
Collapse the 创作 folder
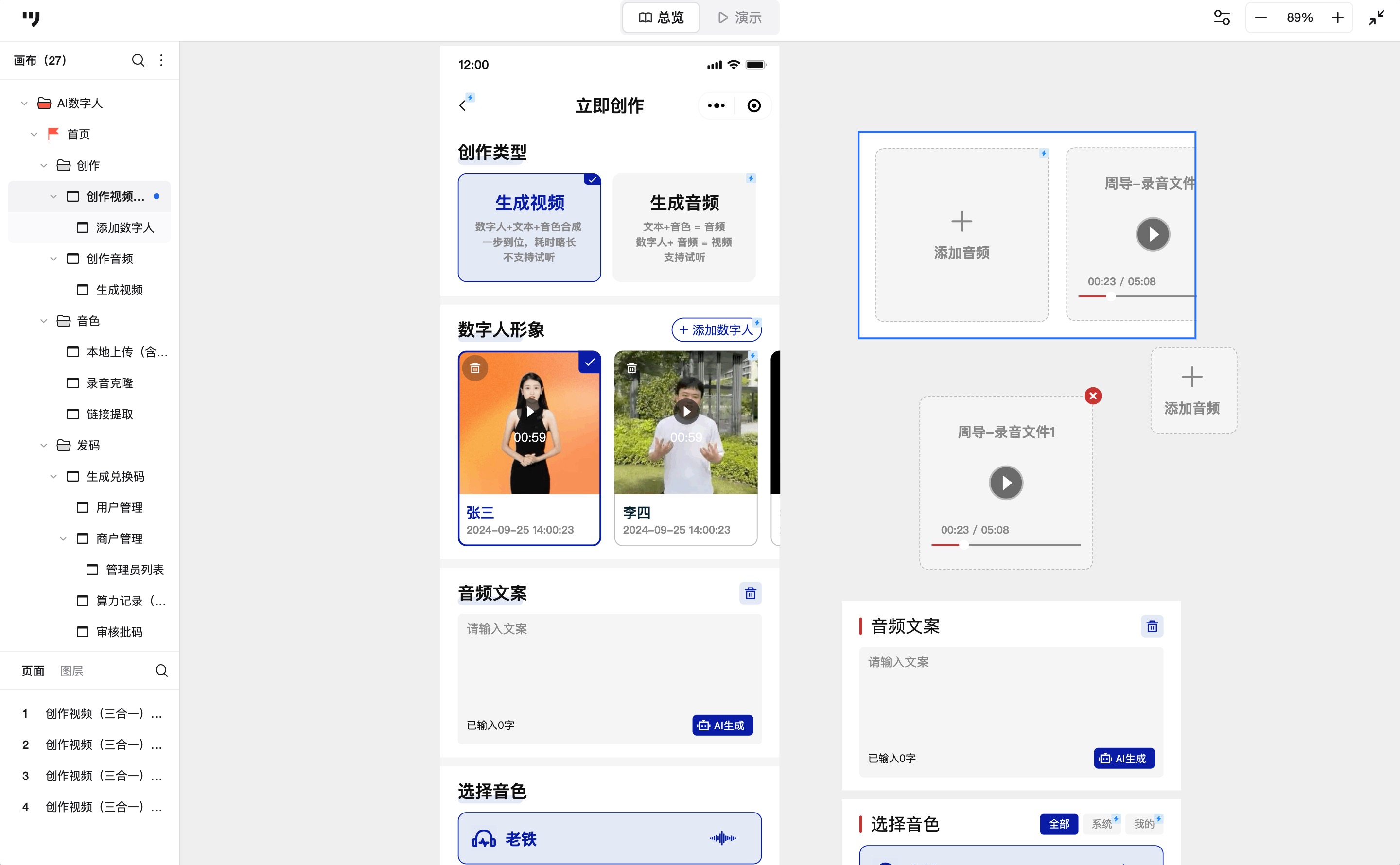pyautogui.click(x=43, y=165)
